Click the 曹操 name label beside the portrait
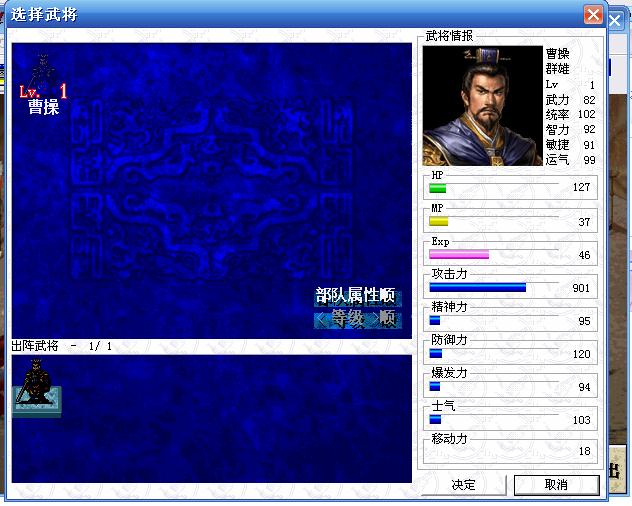This screenshot has height=506, width=632. (x=557, y=54)
